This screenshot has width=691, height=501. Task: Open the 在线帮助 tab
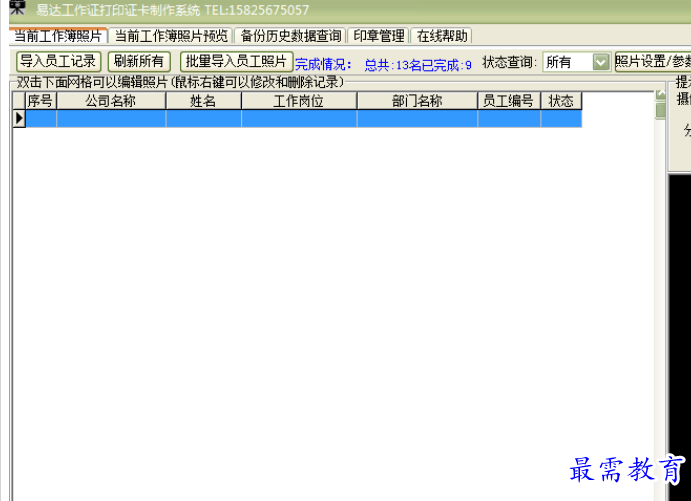(442, 36)
